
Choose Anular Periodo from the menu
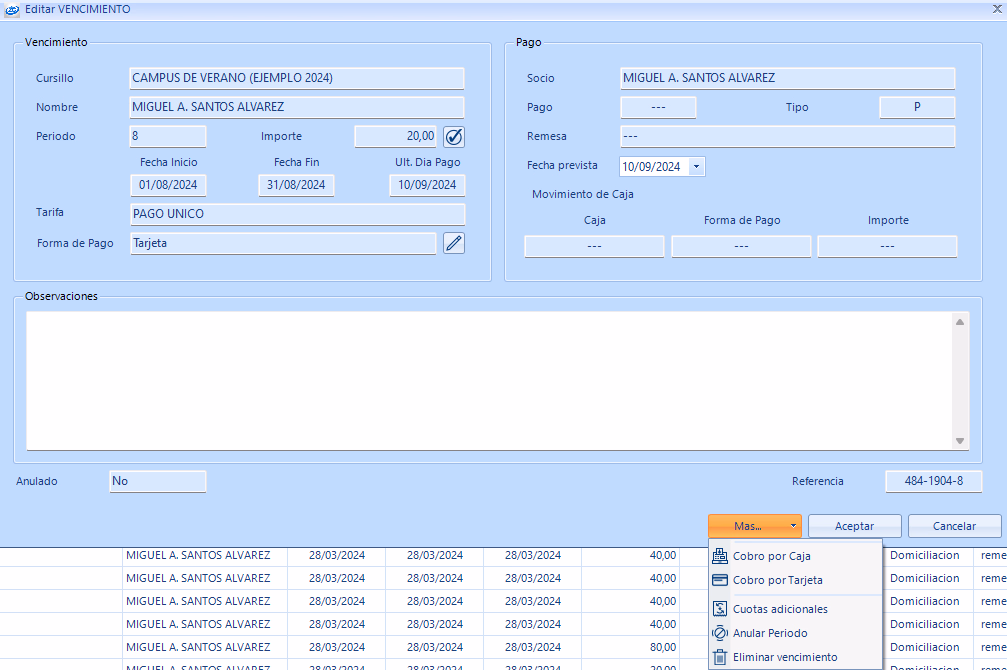click(x=769, y=633)
